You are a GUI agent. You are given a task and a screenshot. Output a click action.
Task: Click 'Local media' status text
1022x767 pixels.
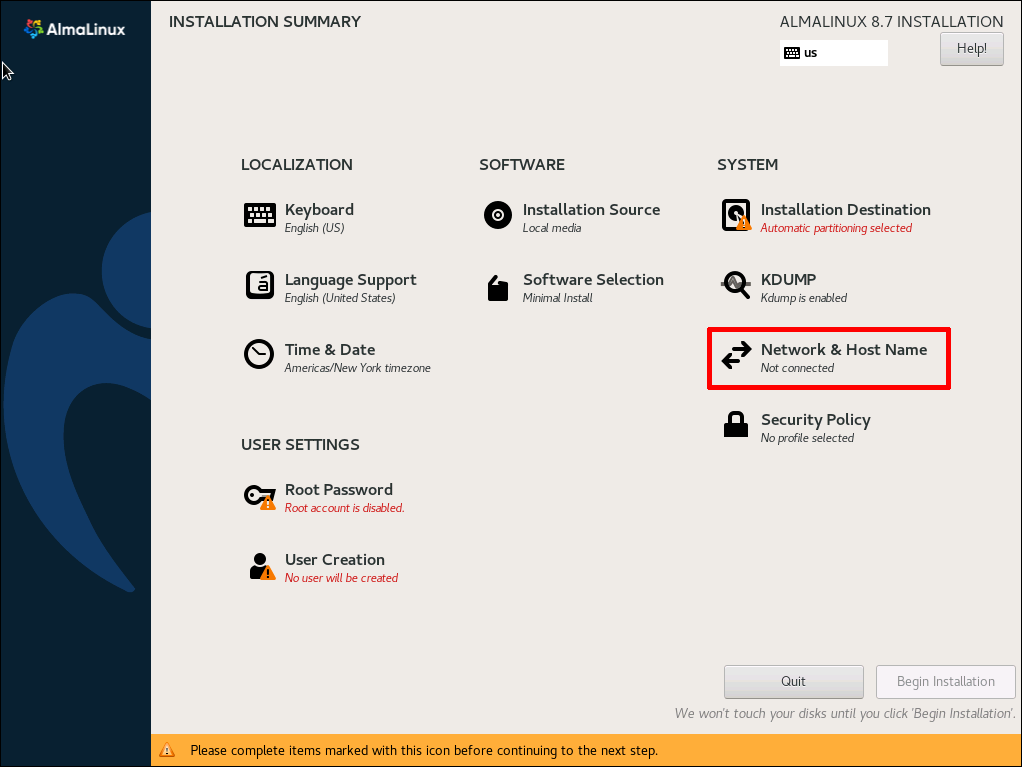click(x=551, y=228)
